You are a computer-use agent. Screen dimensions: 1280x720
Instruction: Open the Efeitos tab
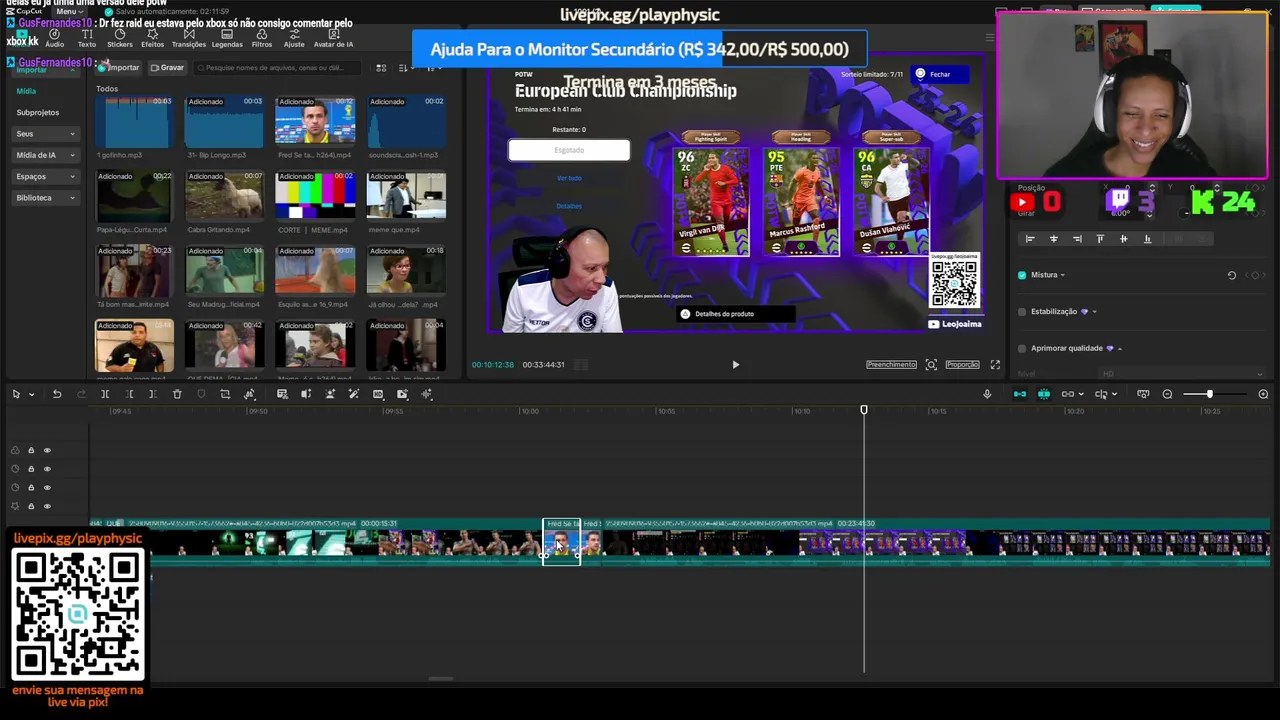click(152, 39)
